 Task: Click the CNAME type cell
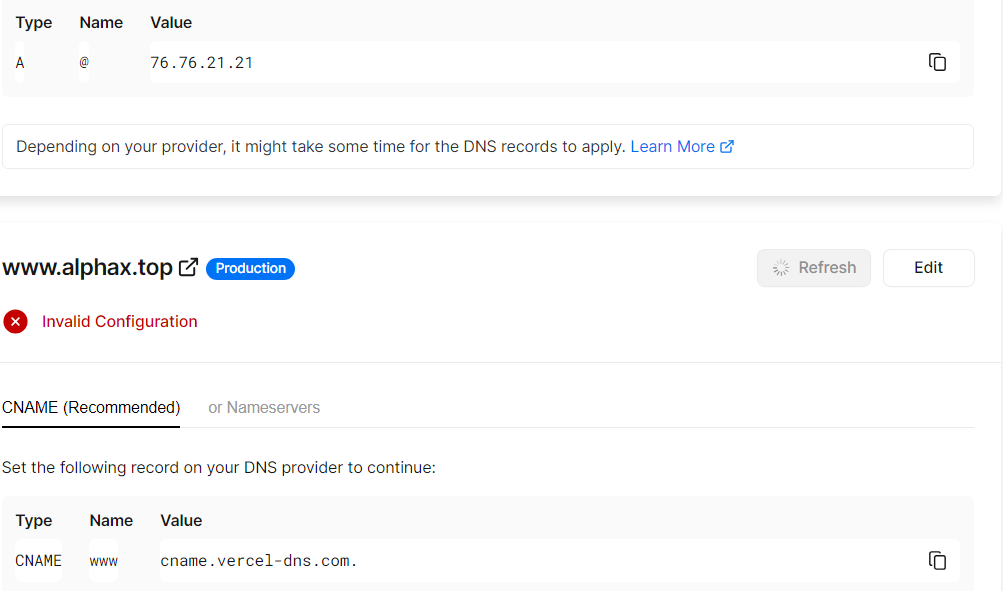[38, 561]
